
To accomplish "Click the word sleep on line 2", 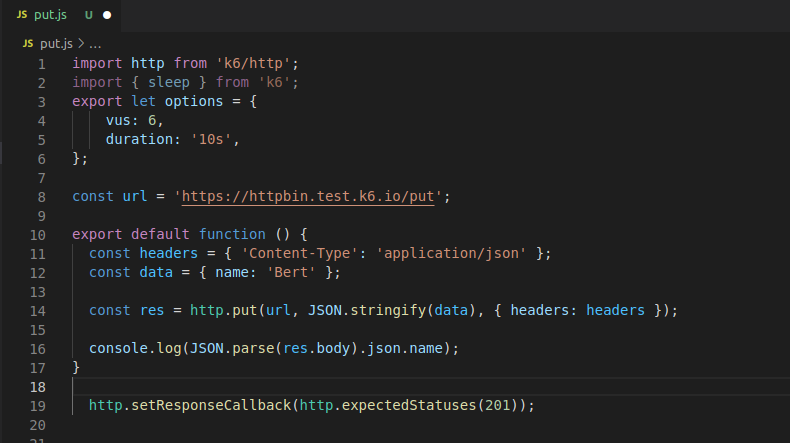I will click(x=169, y=82).
